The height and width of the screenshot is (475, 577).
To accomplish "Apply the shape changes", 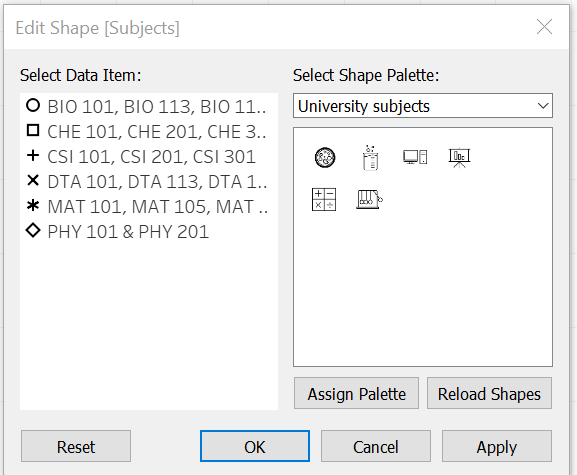I will click(497, 446).
